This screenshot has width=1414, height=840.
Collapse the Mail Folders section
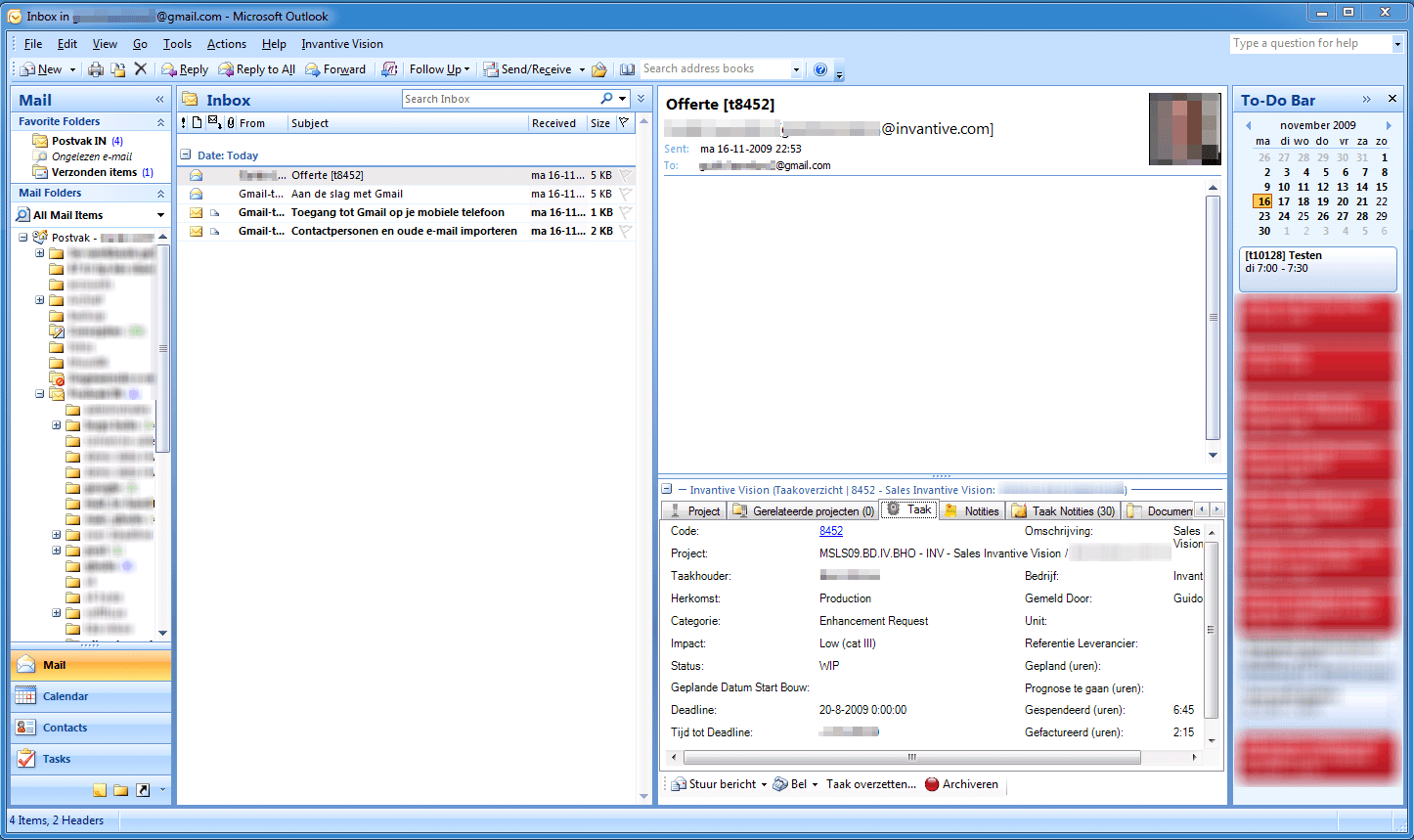tap(161, 194)
